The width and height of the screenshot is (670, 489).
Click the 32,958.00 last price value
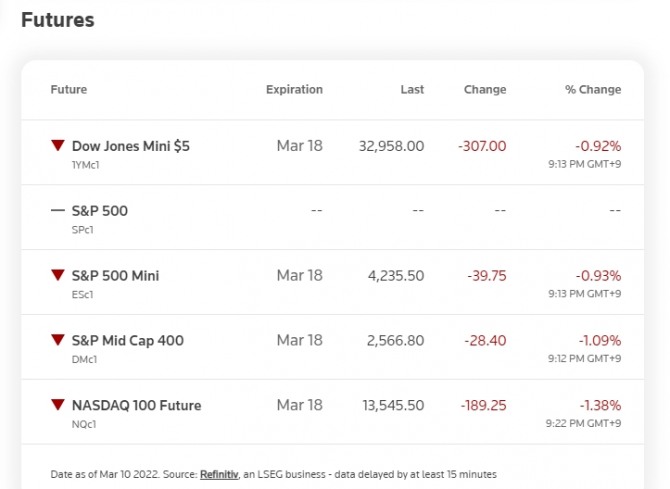pos(391,146)
